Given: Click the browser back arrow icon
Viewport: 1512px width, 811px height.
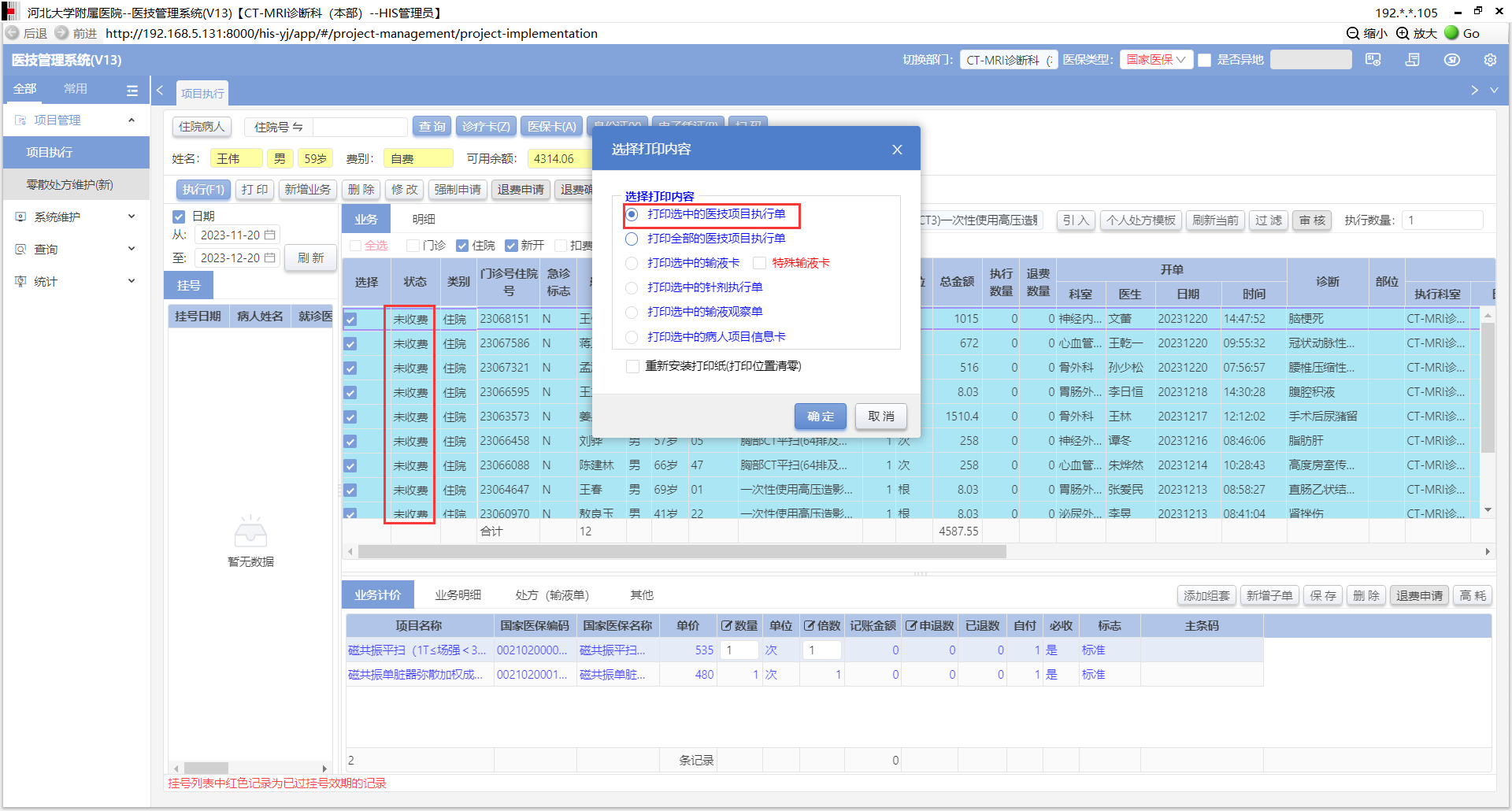Looking at the screenshot, I should 13,33.
